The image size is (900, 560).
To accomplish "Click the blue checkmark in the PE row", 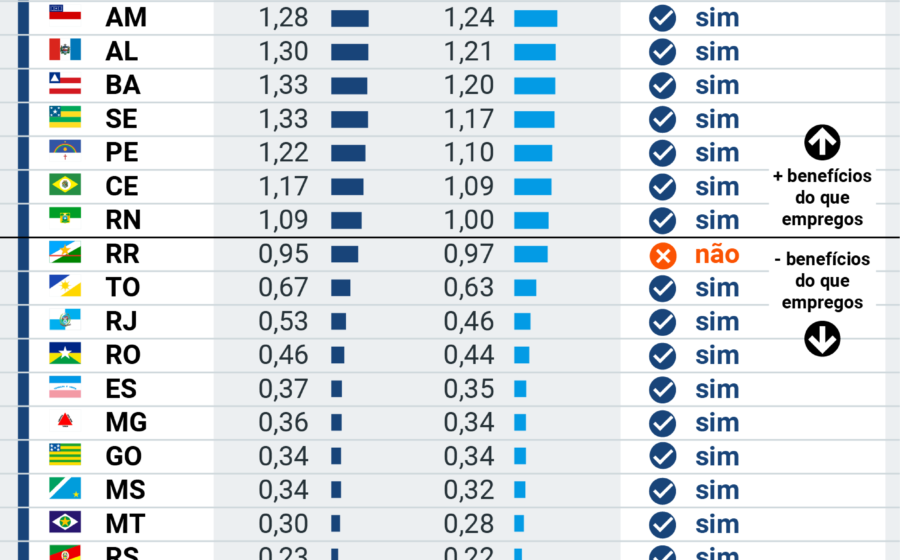I will 662,153.
